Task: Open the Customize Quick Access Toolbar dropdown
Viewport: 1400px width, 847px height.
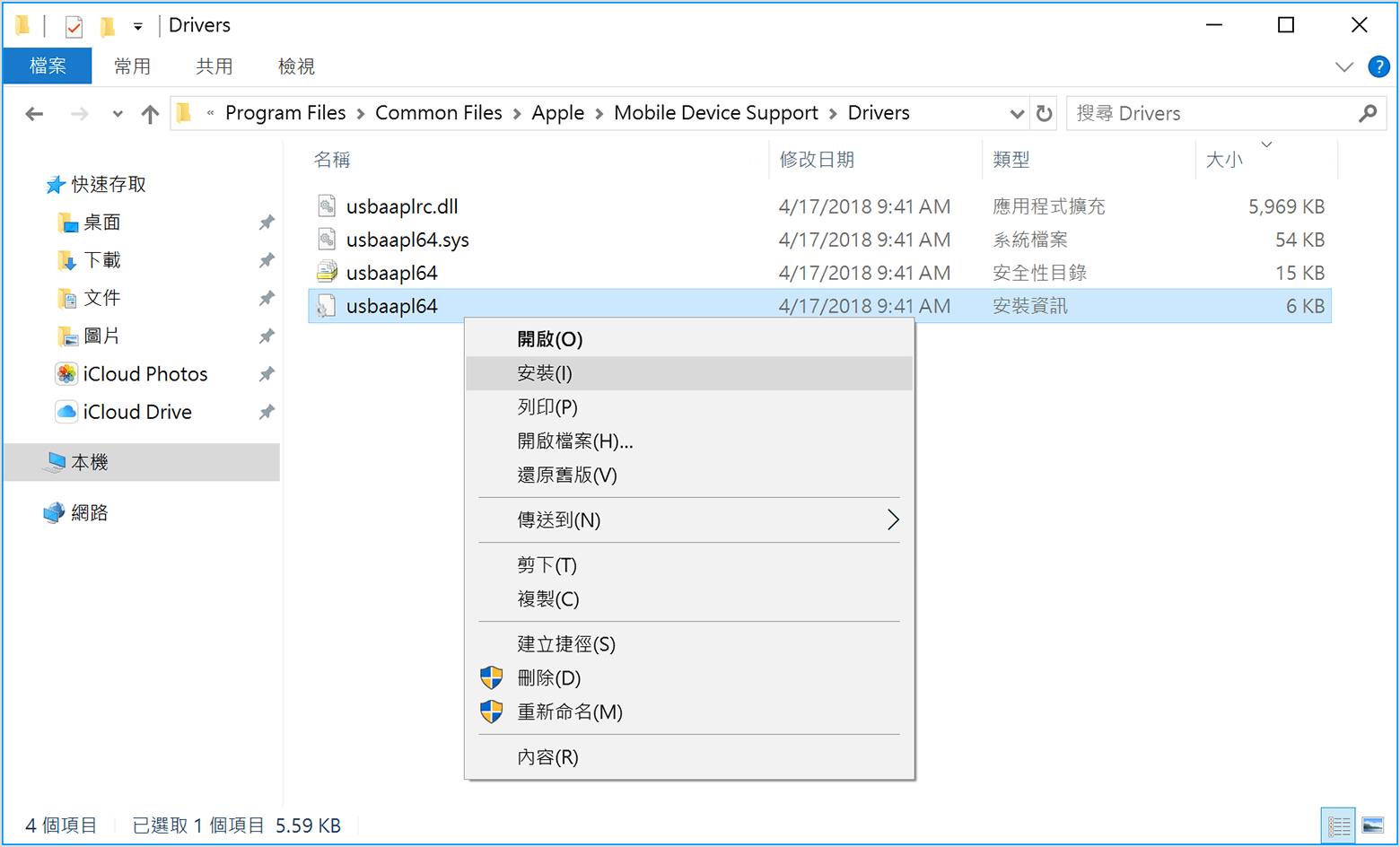Action: coord(137,27)
